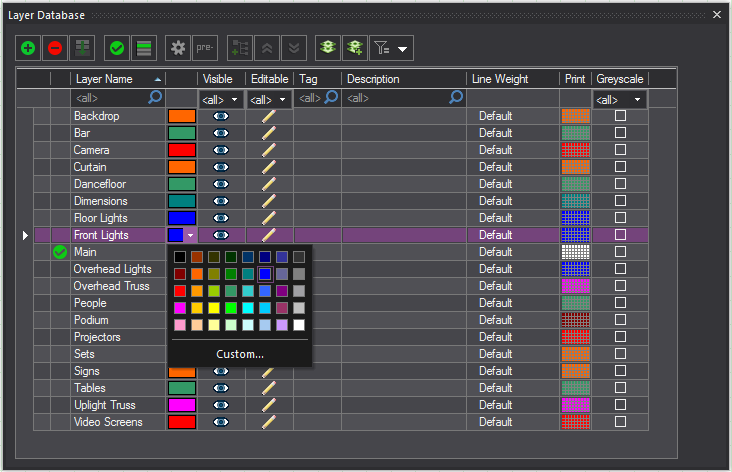Click the Tag column header

[317, 79]
